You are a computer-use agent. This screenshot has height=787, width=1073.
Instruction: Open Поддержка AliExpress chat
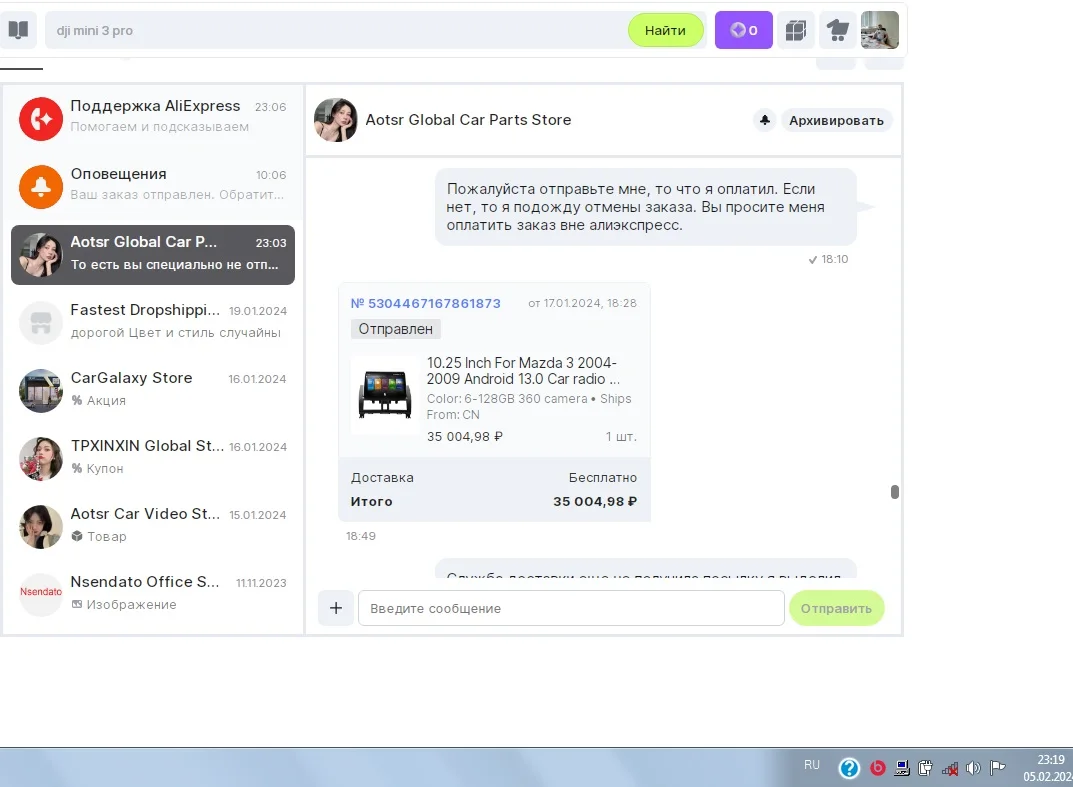[153, 118]
